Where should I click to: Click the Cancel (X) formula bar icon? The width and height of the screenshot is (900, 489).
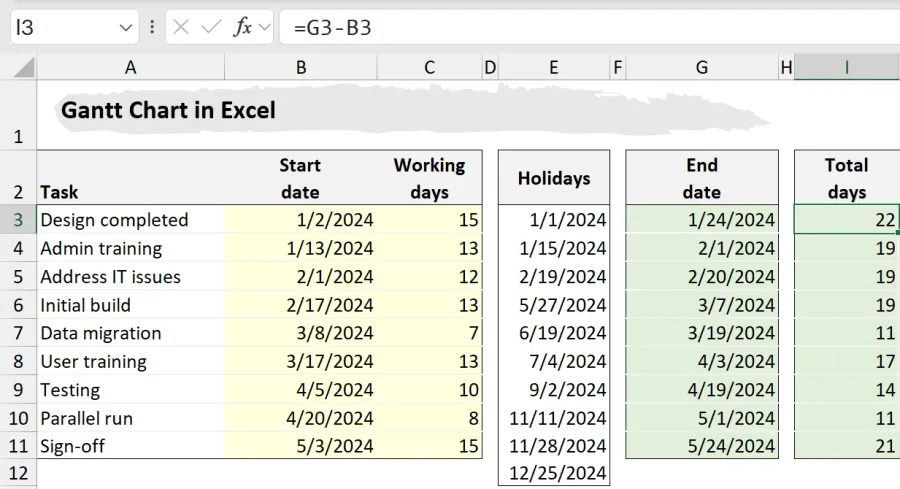point(181,28)
